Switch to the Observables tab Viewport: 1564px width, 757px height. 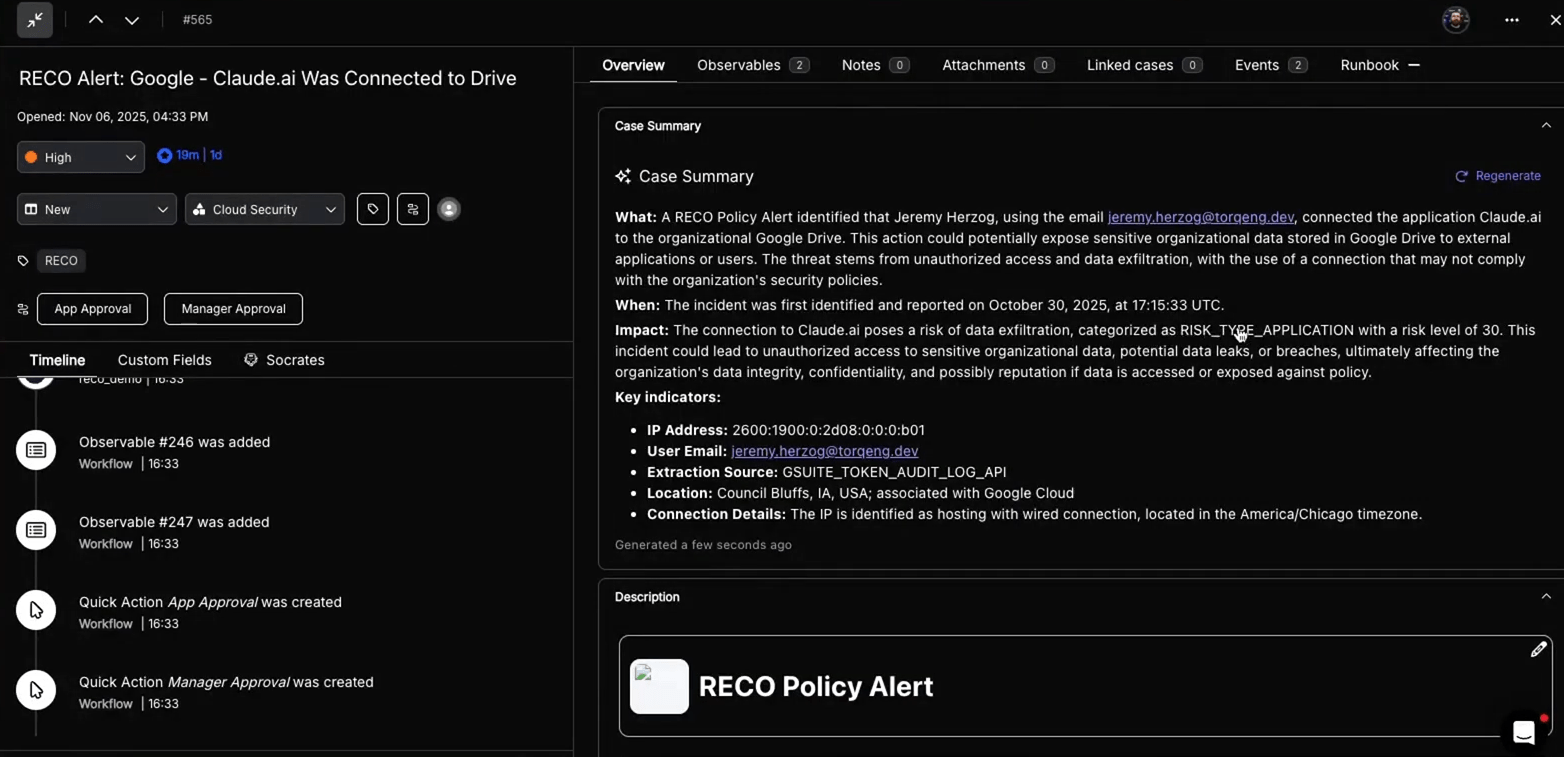[752, 65]
